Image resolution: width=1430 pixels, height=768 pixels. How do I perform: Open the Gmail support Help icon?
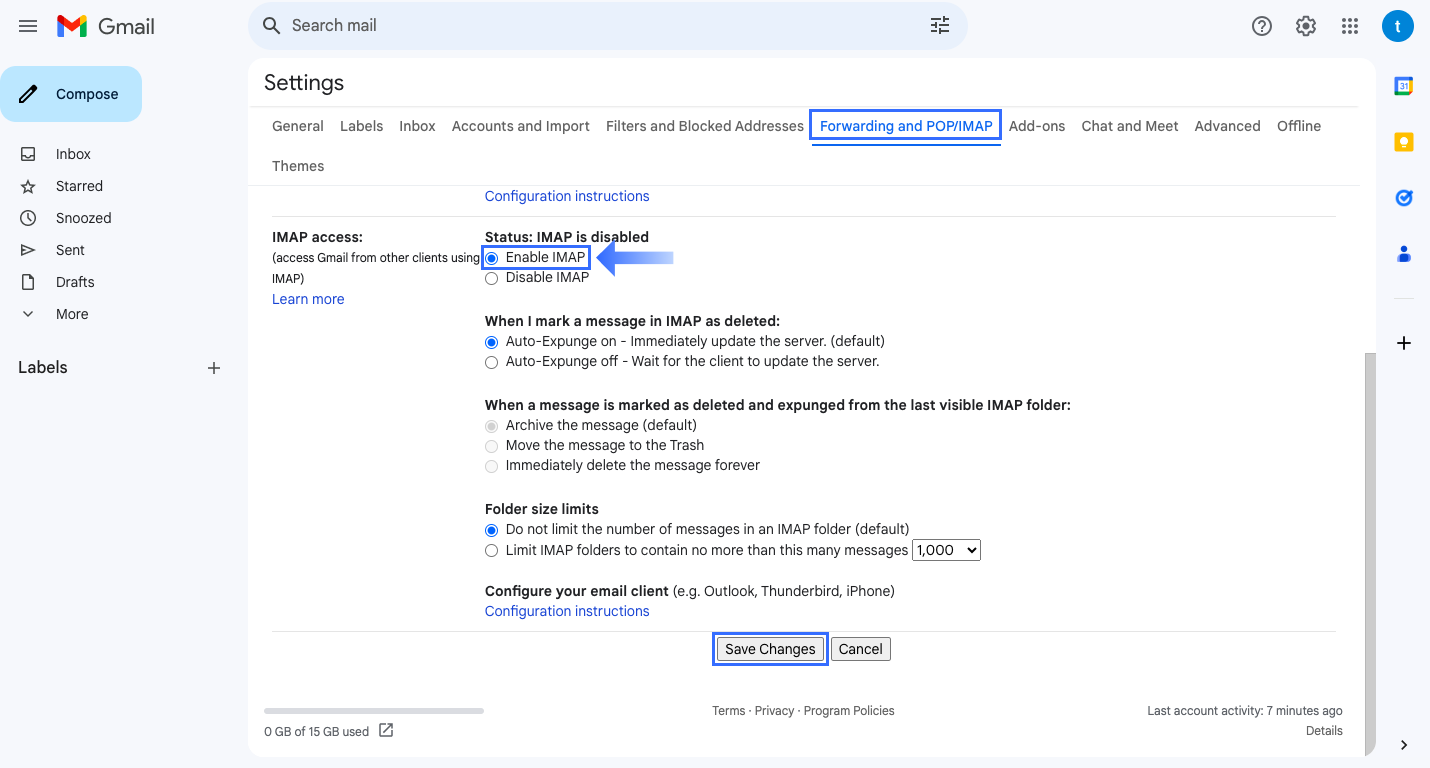tap(1261, 26)
